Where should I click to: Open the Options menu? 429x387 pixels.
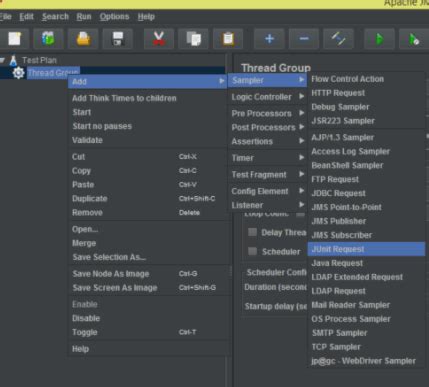tap(114, 17)
